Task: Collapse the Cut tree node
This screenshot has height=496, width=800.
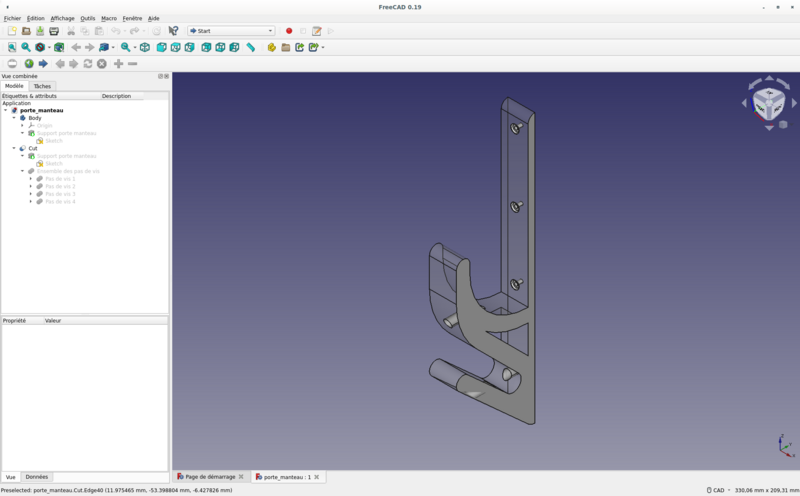Action: (14, 148)
